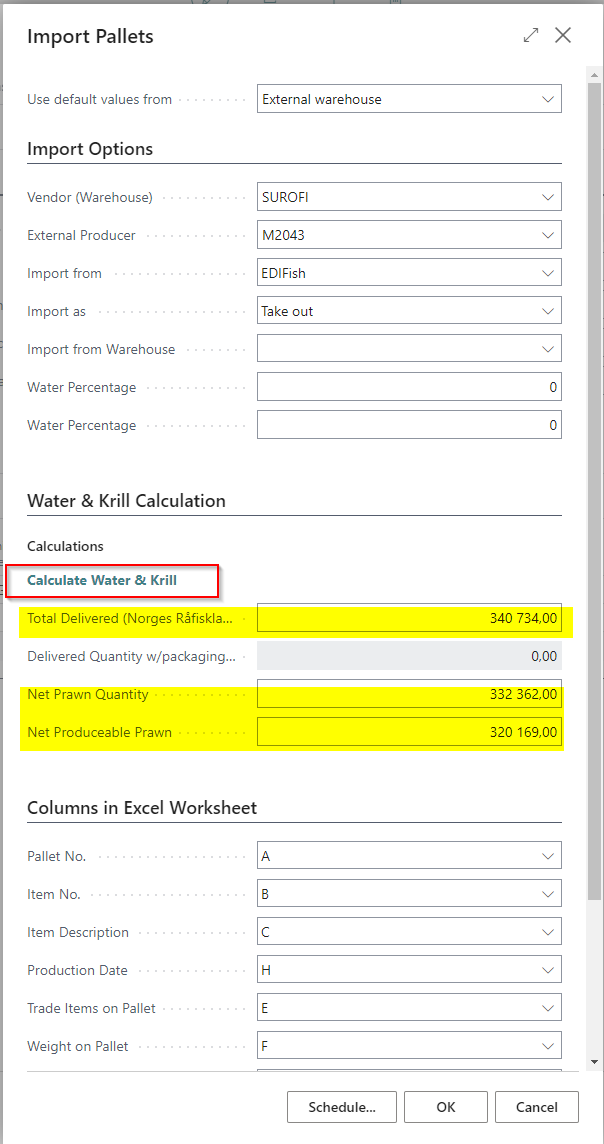Viewport: 604px width, 1144px height.
Task: Click the Calculate Water & Krill link
Action: tap(102, 580)
